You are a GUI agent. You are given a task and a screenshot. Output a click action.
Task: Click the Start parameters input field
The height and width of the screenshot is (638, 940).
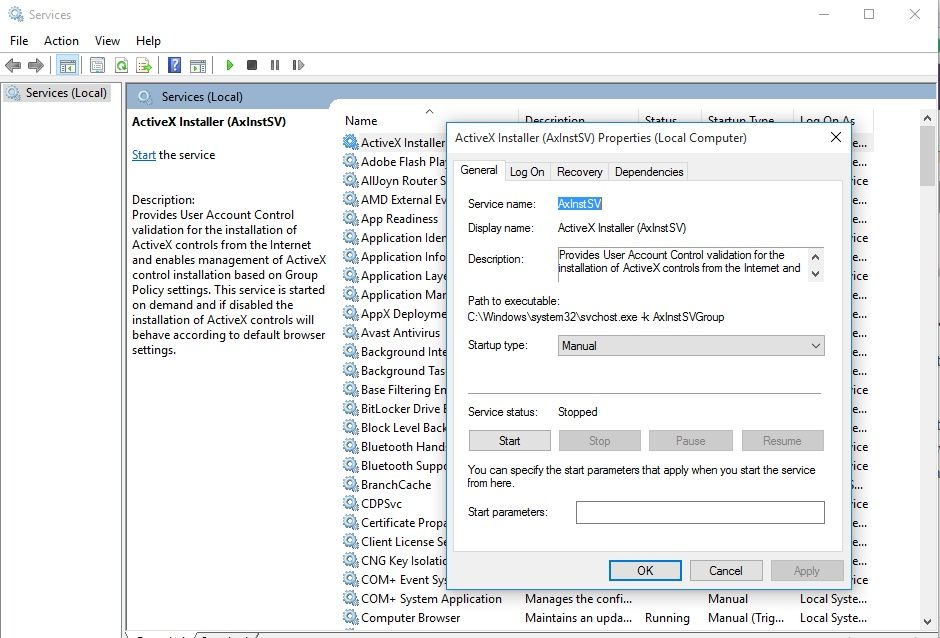[x=700, y=513]
